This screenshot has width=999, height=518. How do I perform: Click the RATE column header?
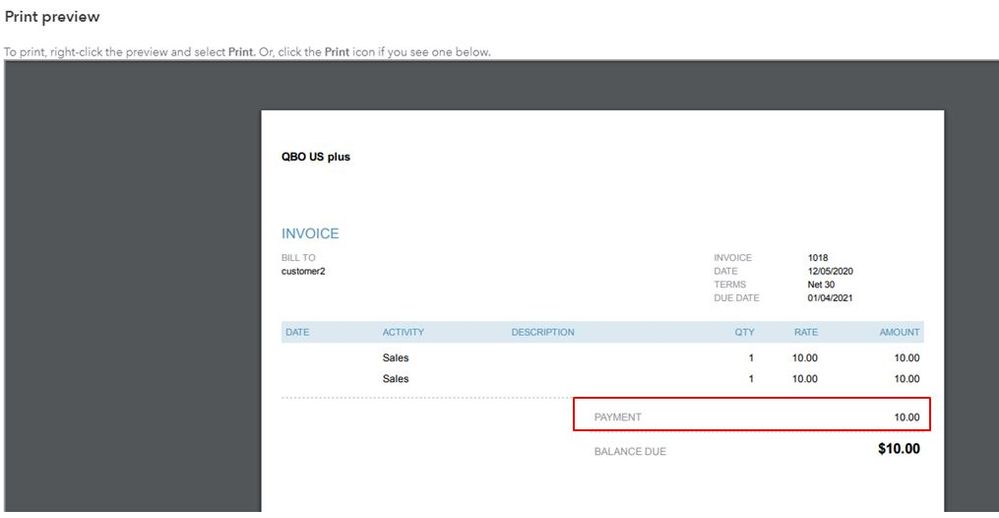[x=806, y=332]
